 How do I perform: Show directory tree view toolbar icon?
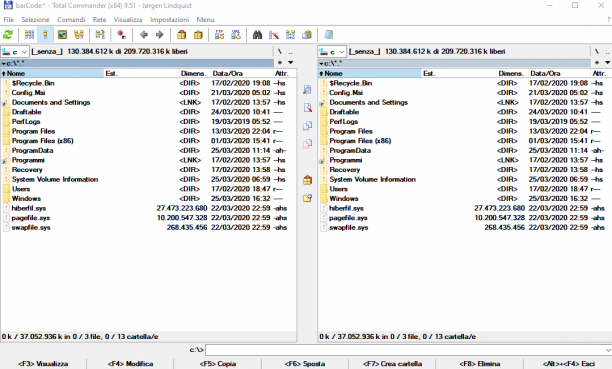point(79,35)
